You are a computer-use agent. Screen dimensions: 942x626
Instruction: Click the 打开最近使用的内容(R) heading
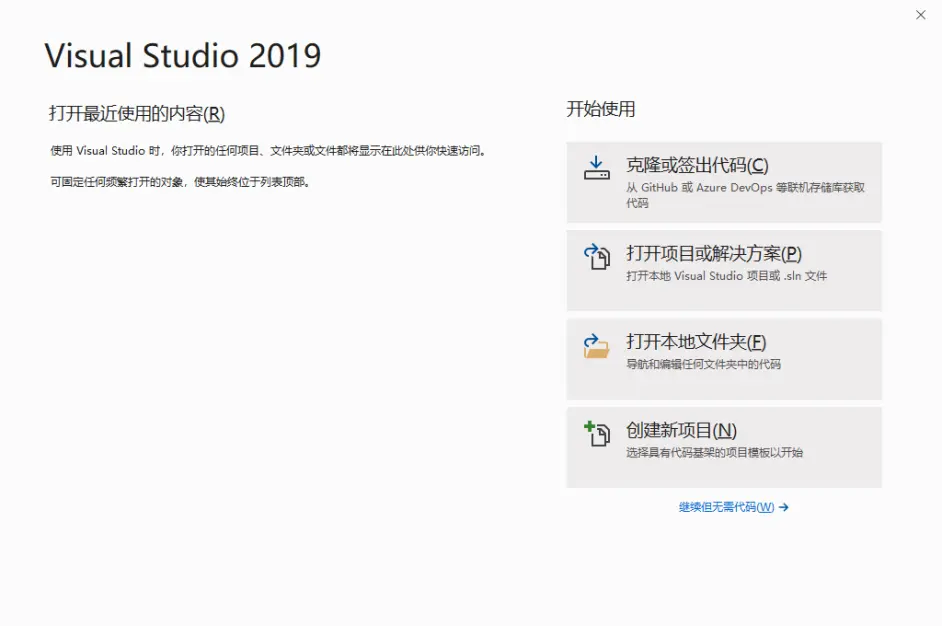click(137, 114)
